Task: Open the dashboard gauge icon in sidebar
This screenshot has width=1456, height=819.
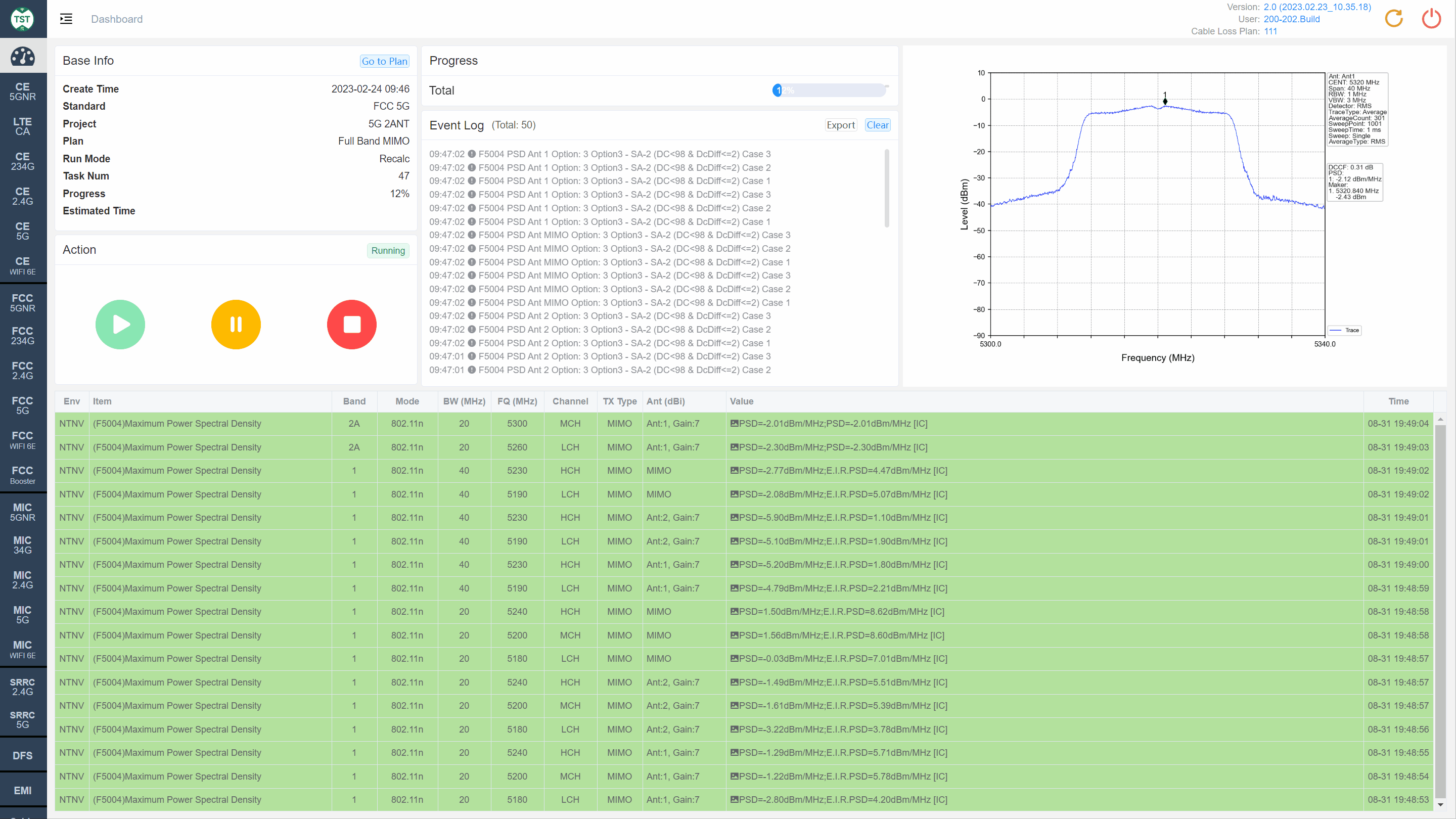Action: click(x=23, y=57)
